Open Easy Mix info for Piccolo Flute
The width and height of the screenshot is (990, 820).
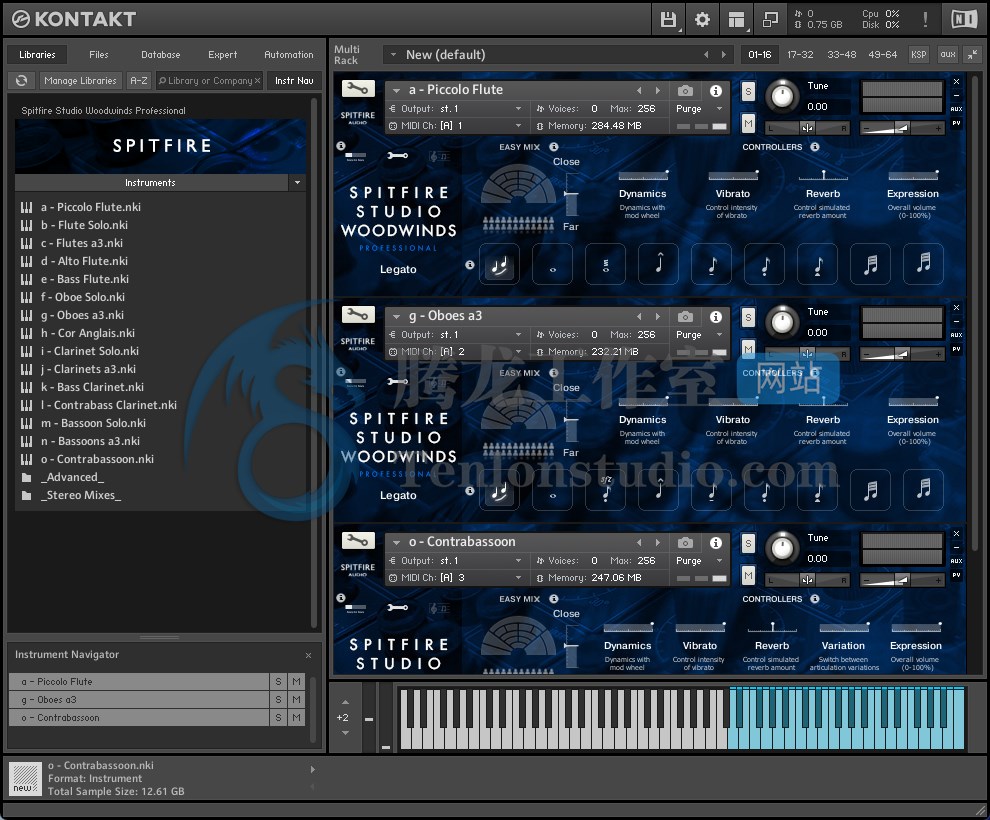point(554,146)
